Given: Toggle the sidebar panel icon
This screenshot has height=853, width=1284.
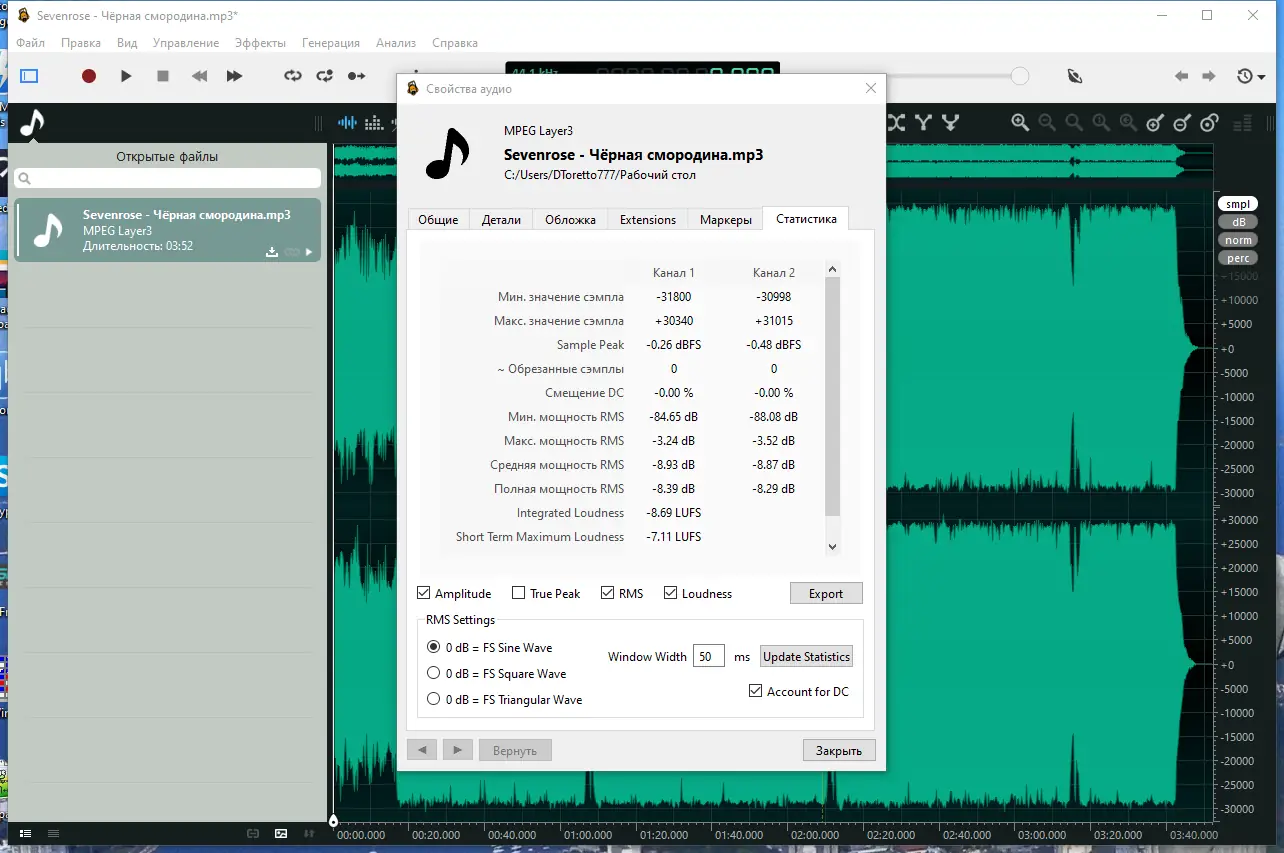Looking at the screenshot, I should click(29, 76).
